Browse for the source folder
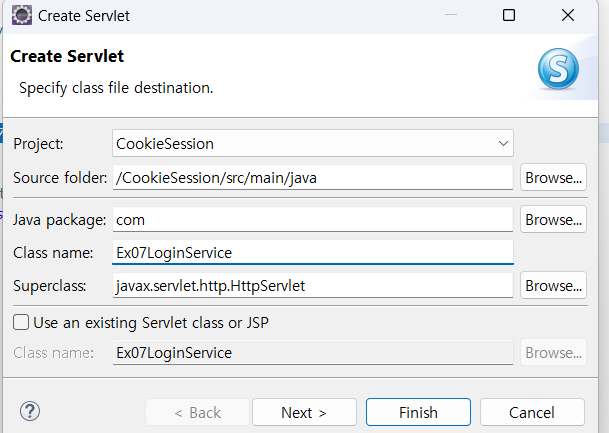Screen dimensions: 609x433 (x=553, y=178)
